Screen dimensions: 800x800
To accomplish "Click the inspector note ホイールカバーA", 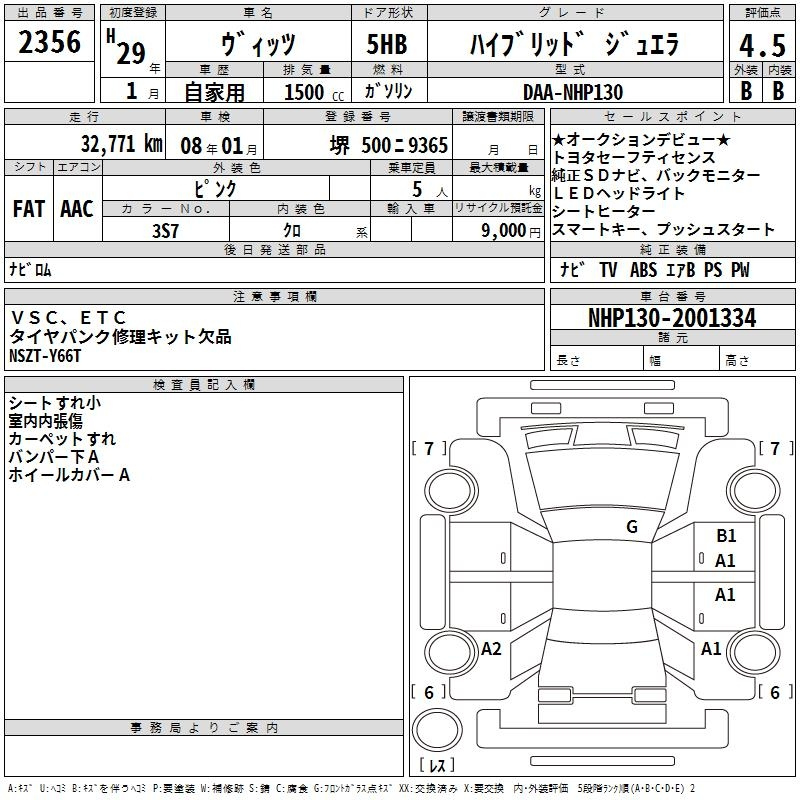I will pos(69,475).
